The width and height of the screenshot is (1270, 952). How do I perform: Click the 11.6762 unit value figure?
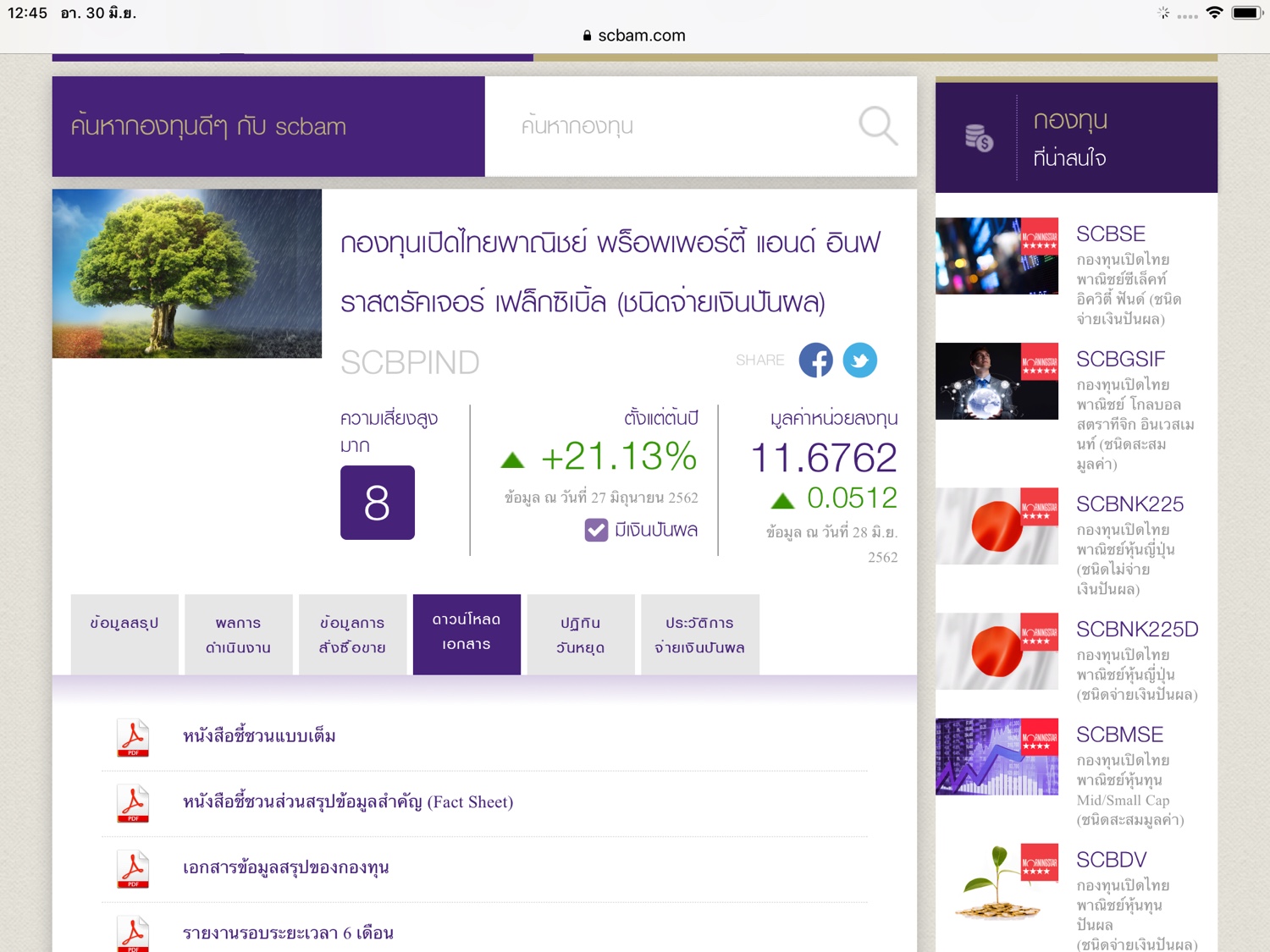click(824, 459)
